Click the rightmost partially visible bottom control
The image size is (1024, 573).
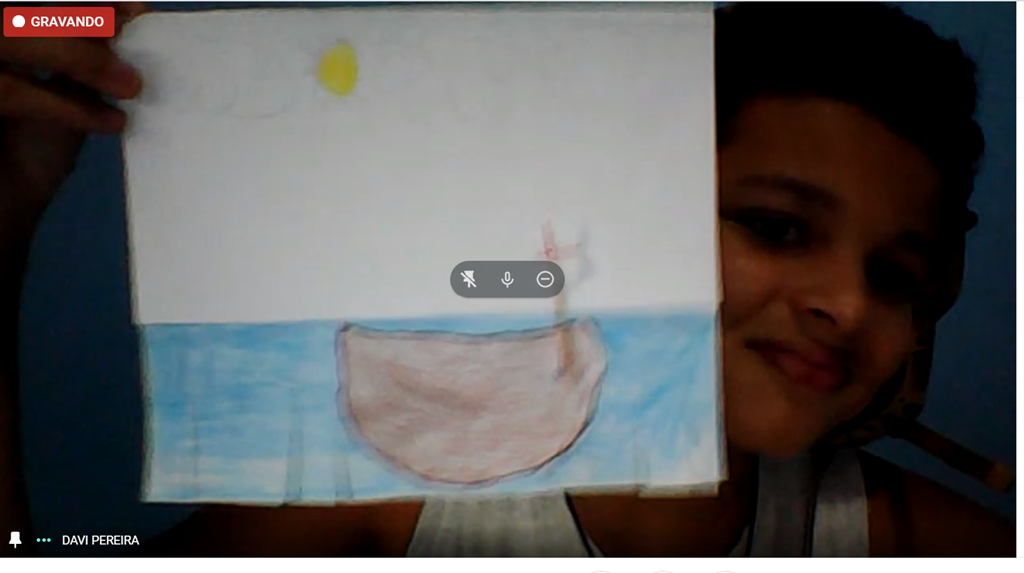tap(724, 571)
